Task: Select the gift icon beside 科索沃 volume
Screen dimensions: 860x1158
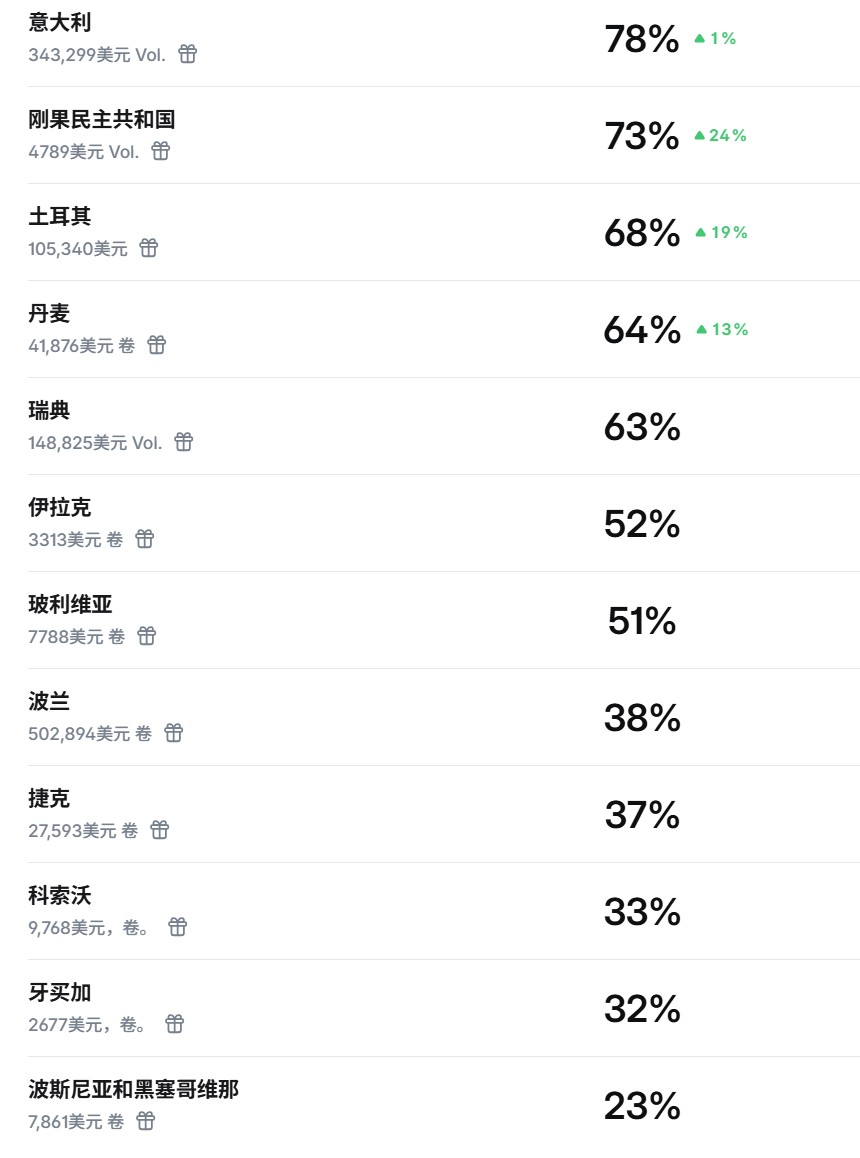Action: pyautogui.click(x=178, y=927)
